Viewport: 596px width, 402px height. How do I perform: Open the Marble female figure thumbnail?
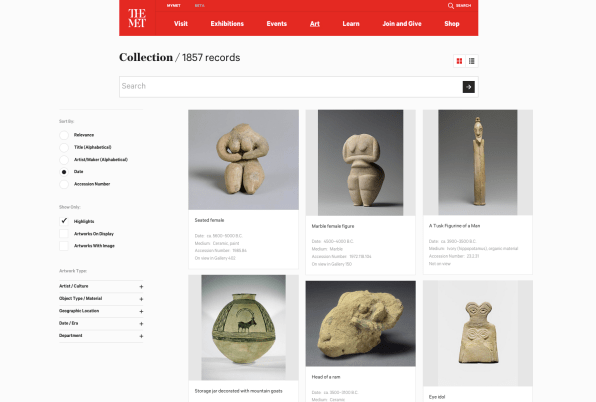pyautogui.click(x=360, y=163)
